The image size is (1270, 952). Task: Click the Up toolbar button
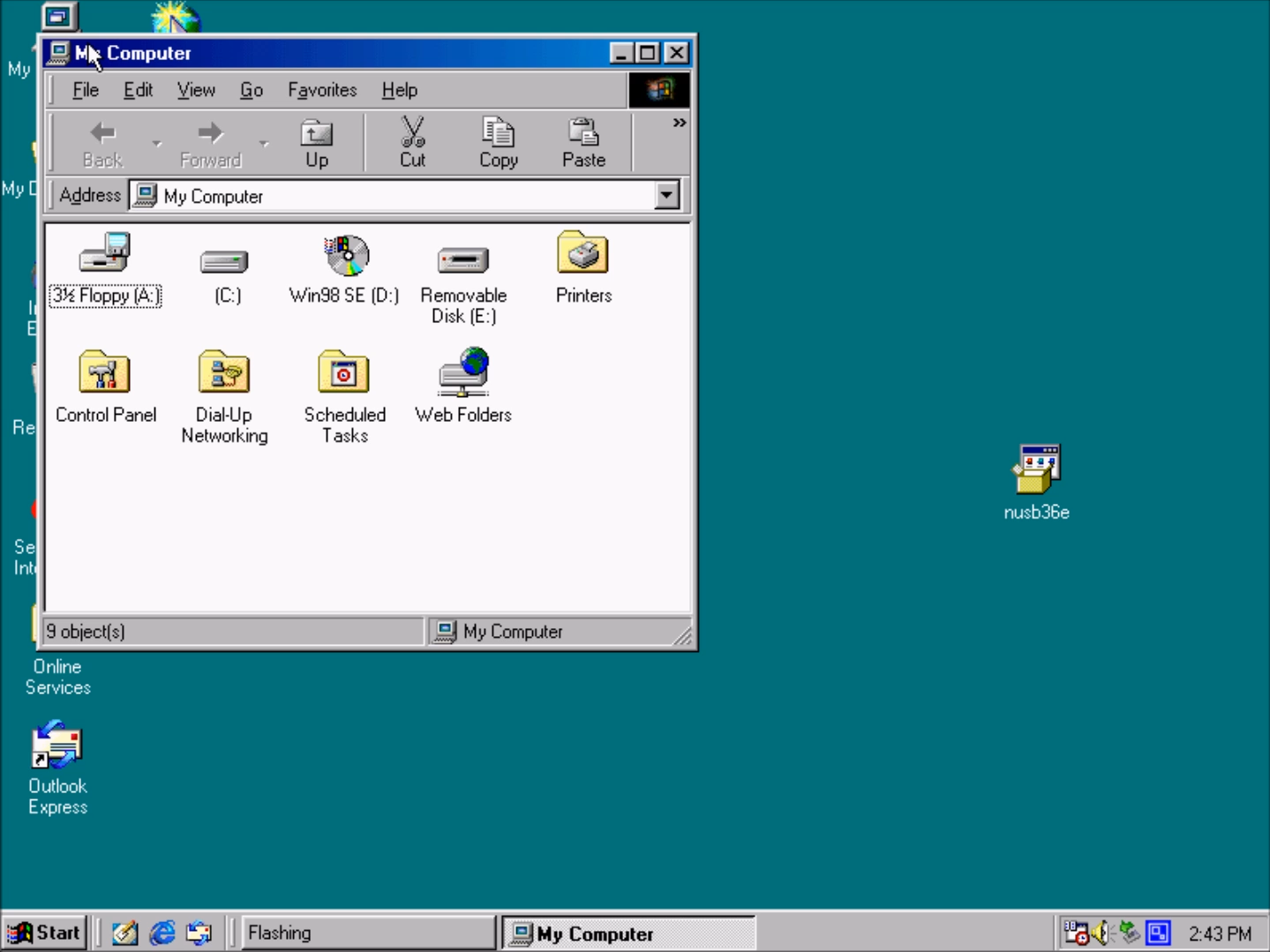(316, 141)
